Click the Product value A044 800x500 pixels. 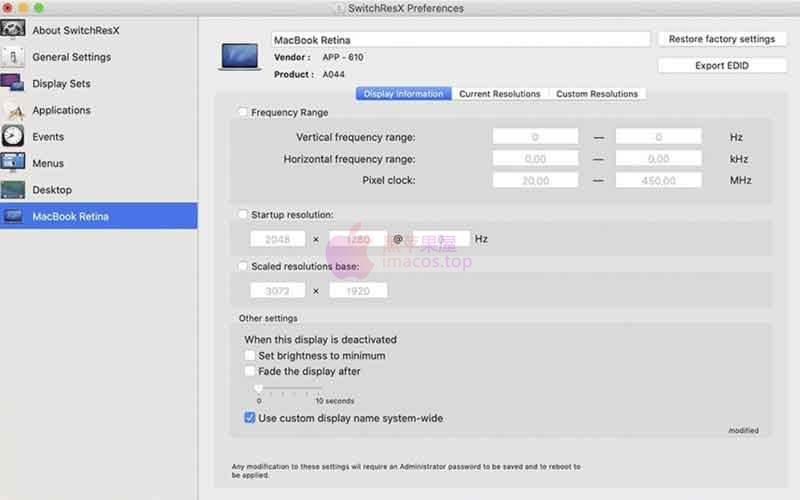point(333,74)
